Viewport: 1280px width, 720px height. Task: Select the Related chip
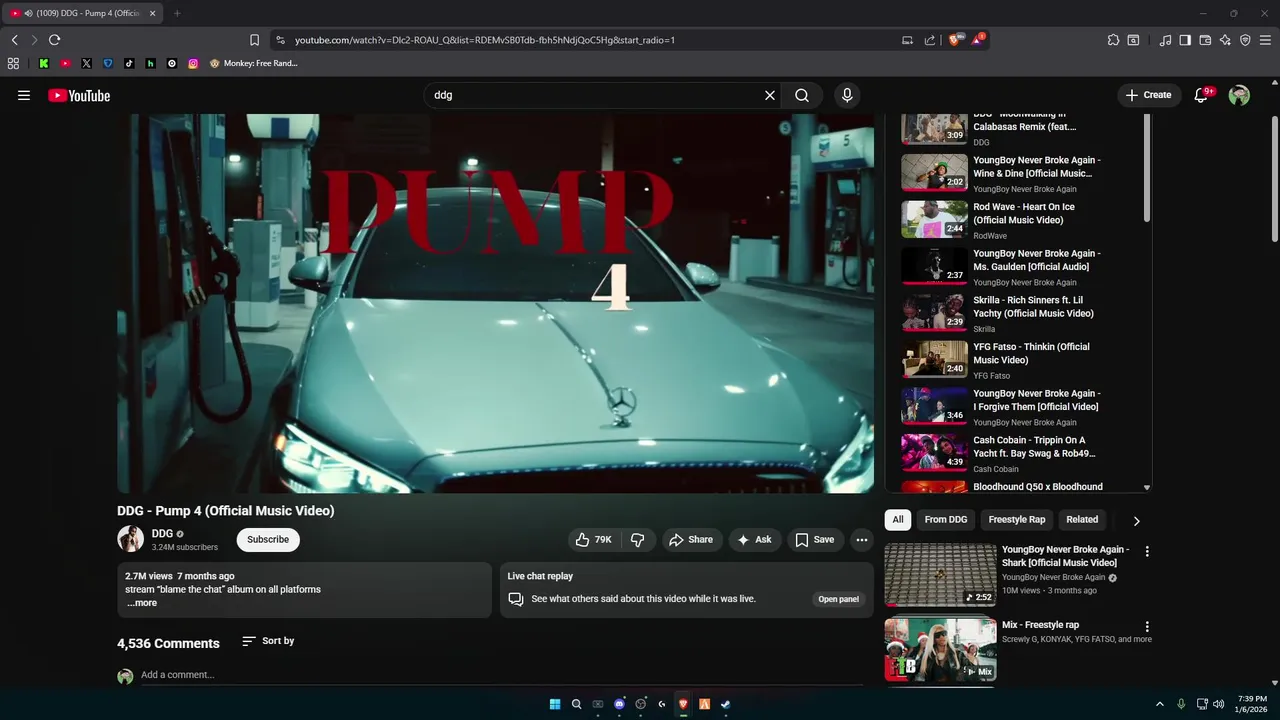point(1082,519)
